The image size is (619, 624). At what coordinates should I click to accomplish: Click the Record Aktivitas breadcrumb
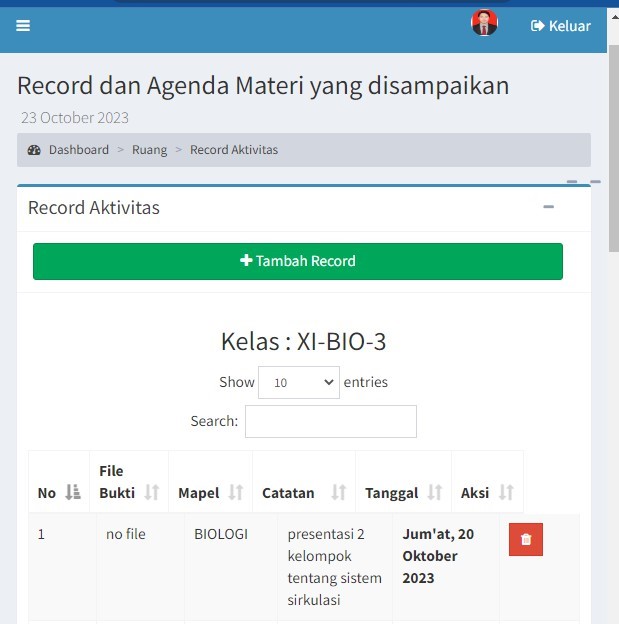point(234,150)
